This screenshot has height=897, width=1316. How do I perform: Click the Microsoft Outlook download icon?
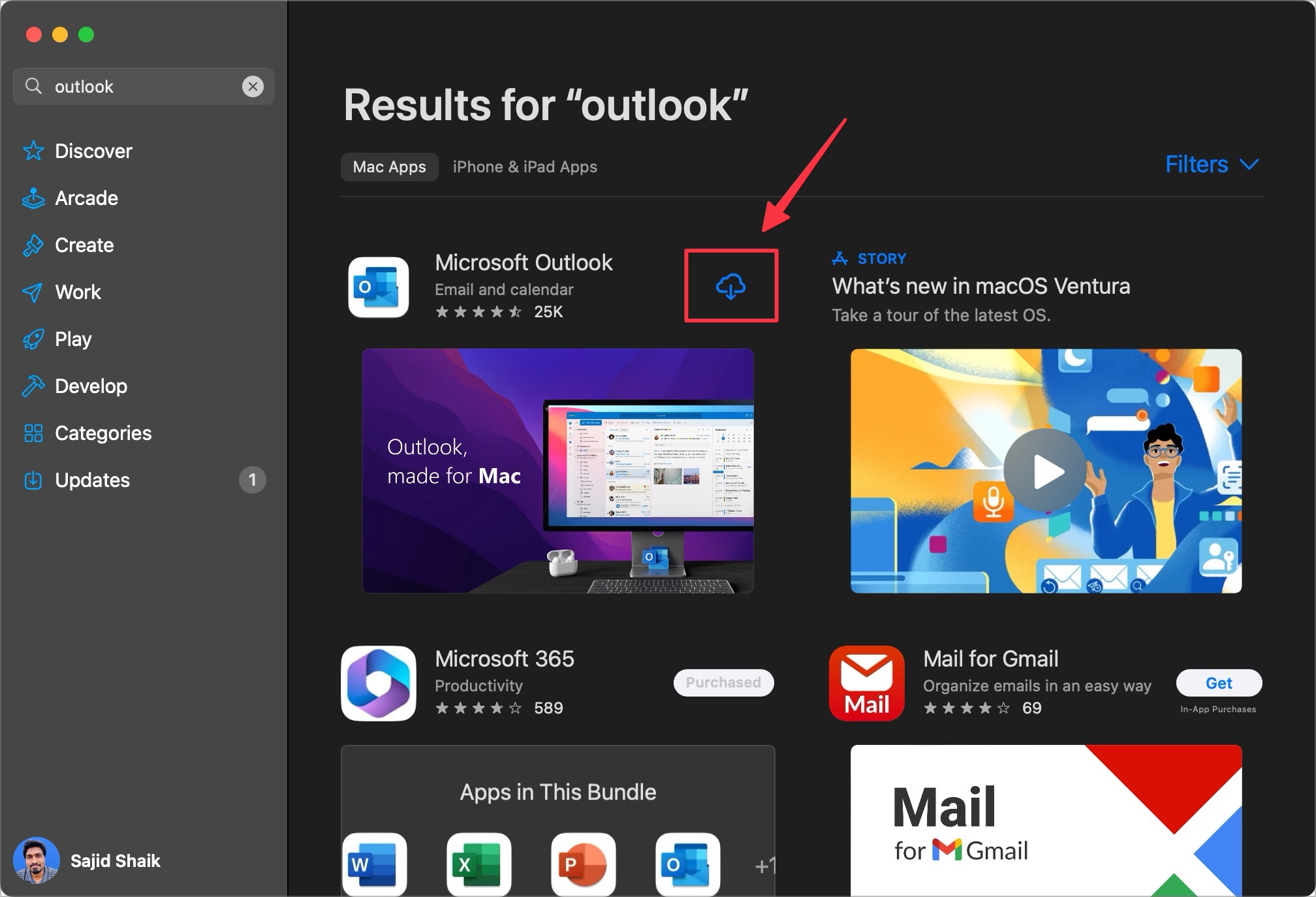click(731, 286)
